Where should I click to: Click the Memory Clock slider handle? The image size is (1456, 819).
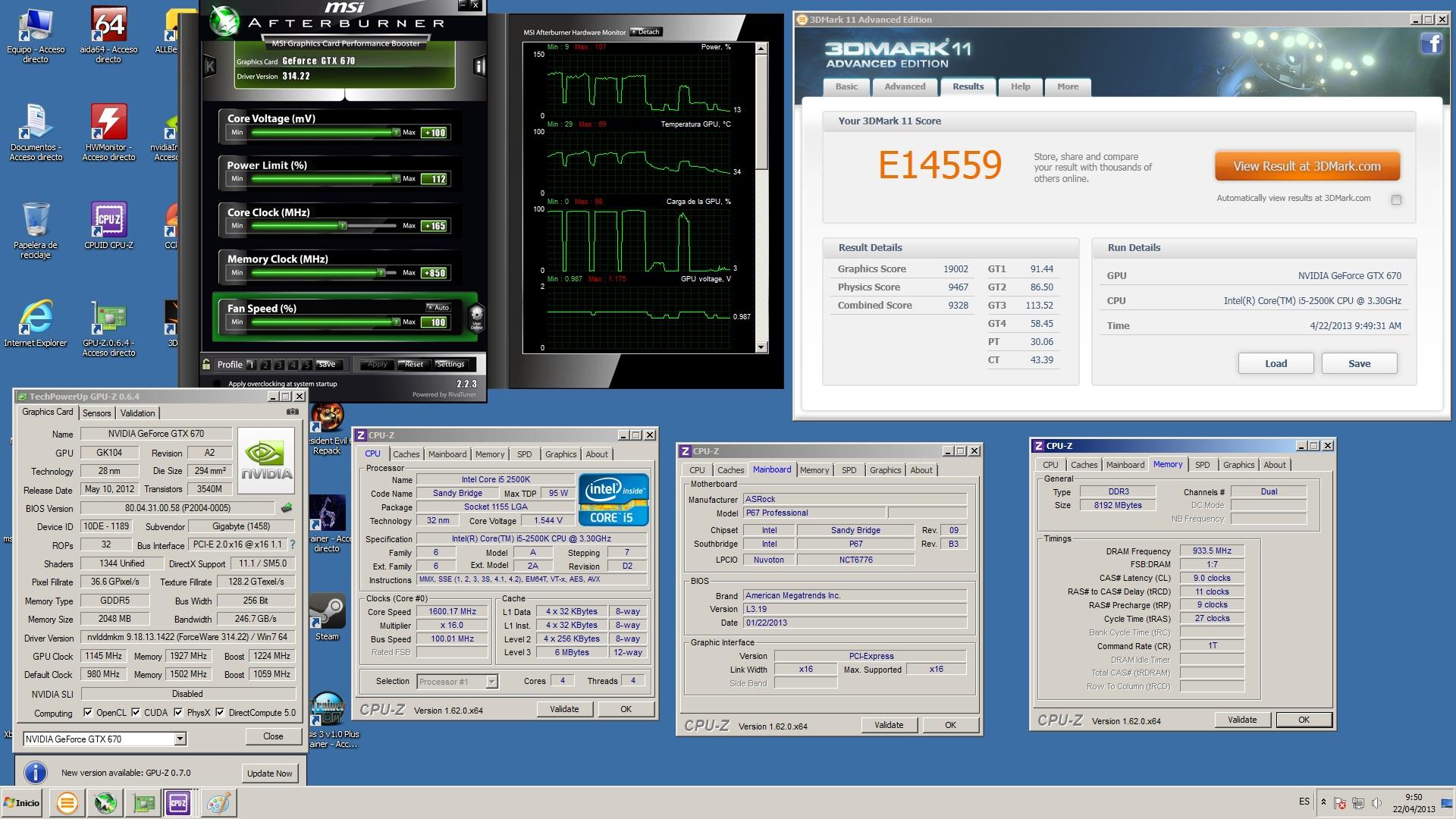point(381,272)
